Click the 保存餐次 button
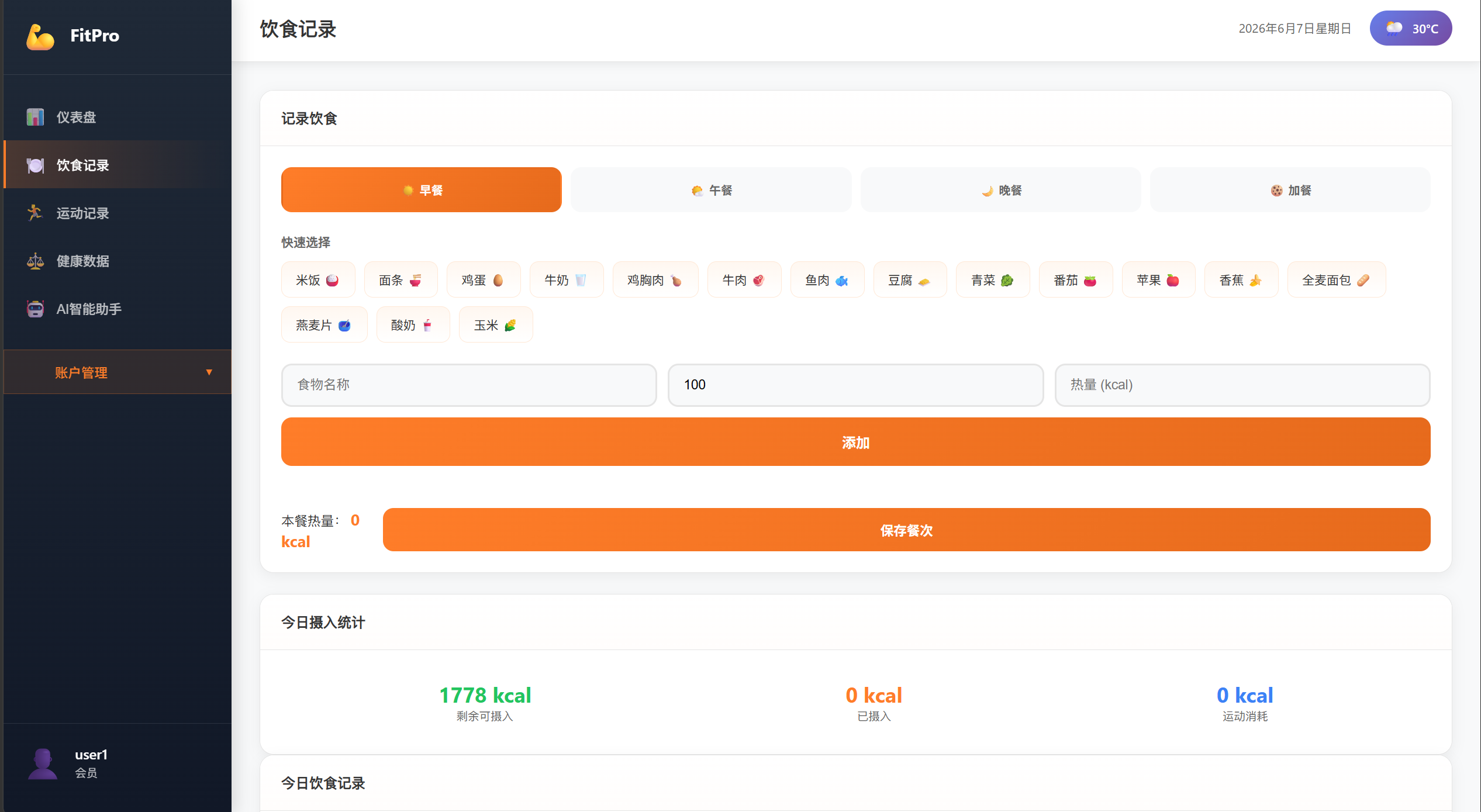1481x812 pixels. click(x=906, y=530)
